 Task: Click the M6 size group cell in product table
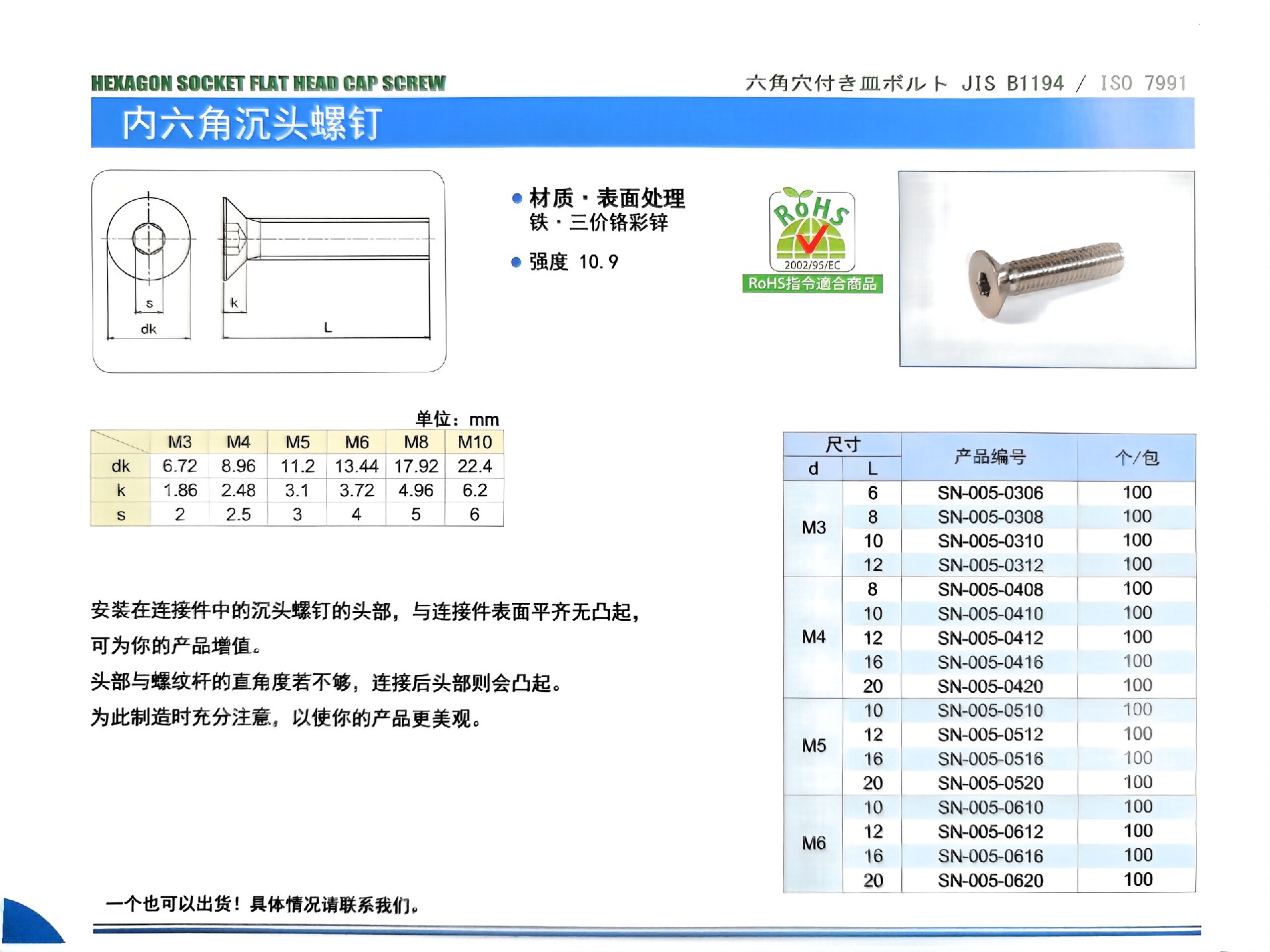click(814, 844)
